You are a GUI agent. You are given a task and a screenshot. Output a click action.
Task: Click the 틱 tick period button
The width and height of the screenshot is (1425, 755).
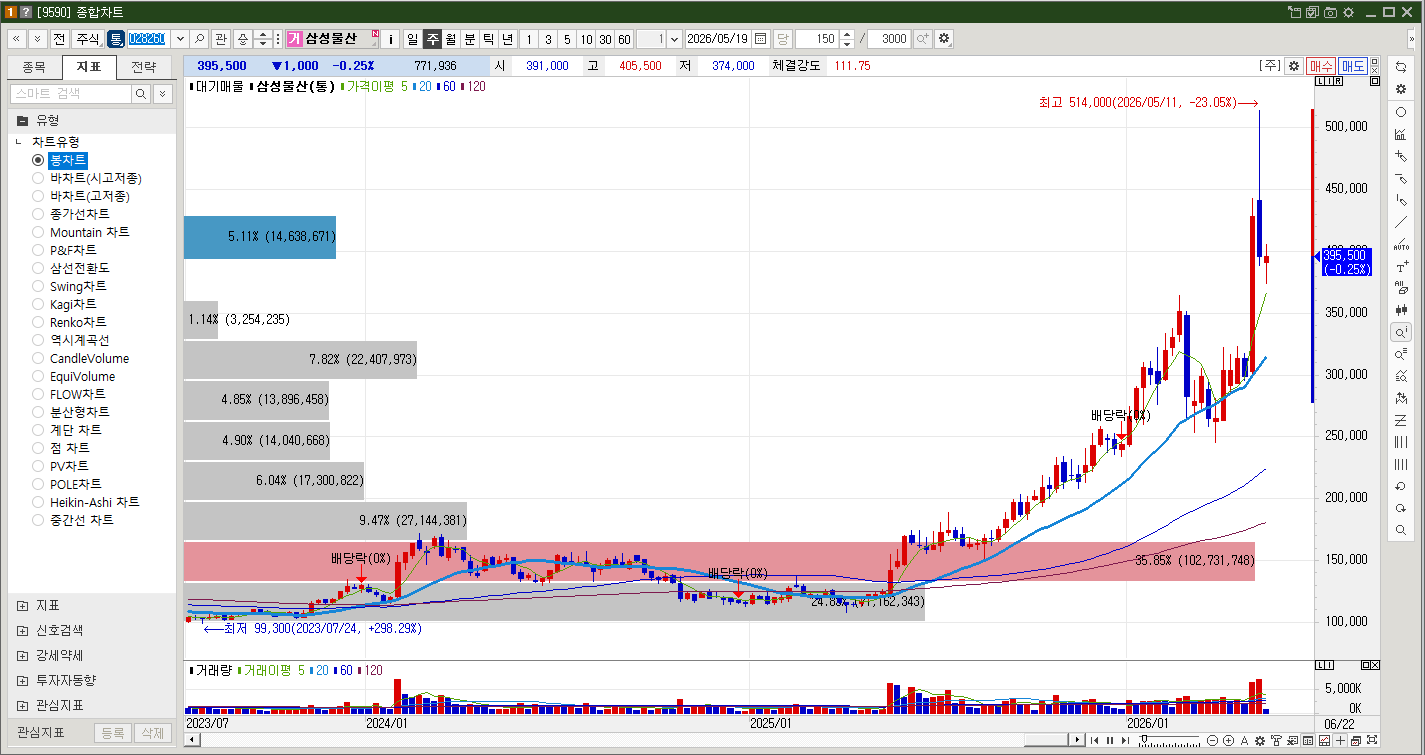[488, 39]
